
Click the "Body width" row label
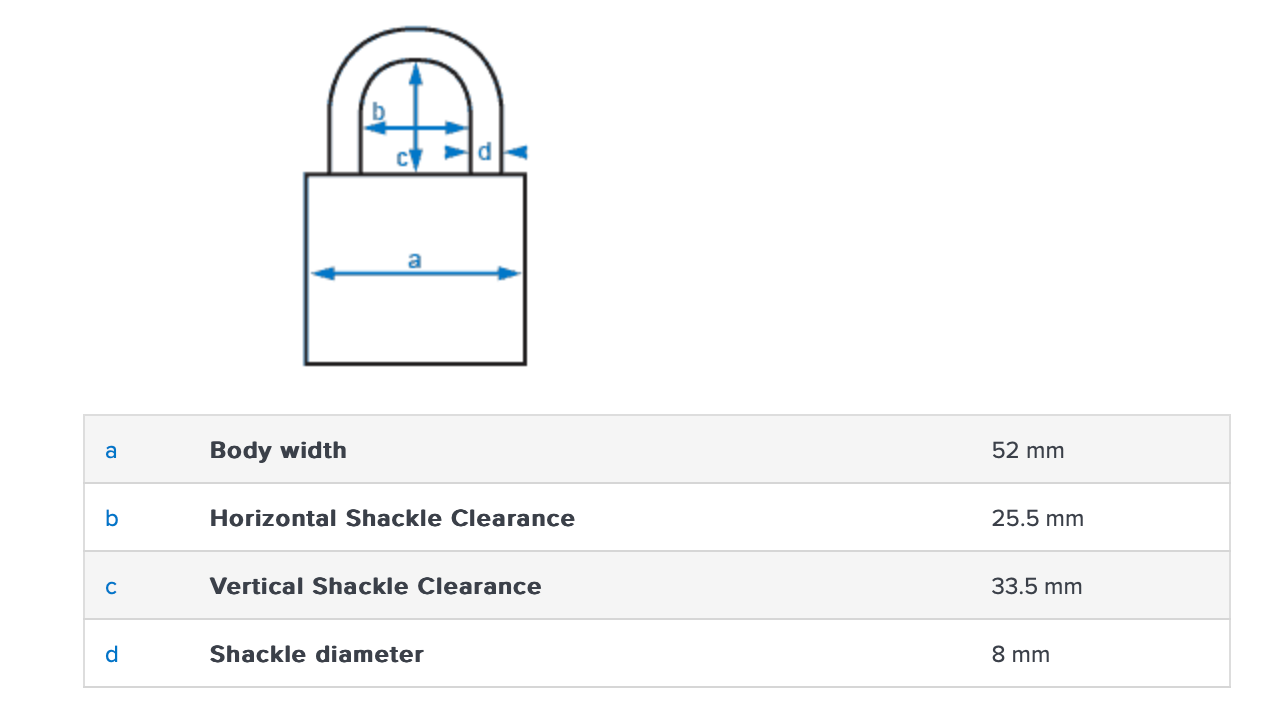pos(278,450)
